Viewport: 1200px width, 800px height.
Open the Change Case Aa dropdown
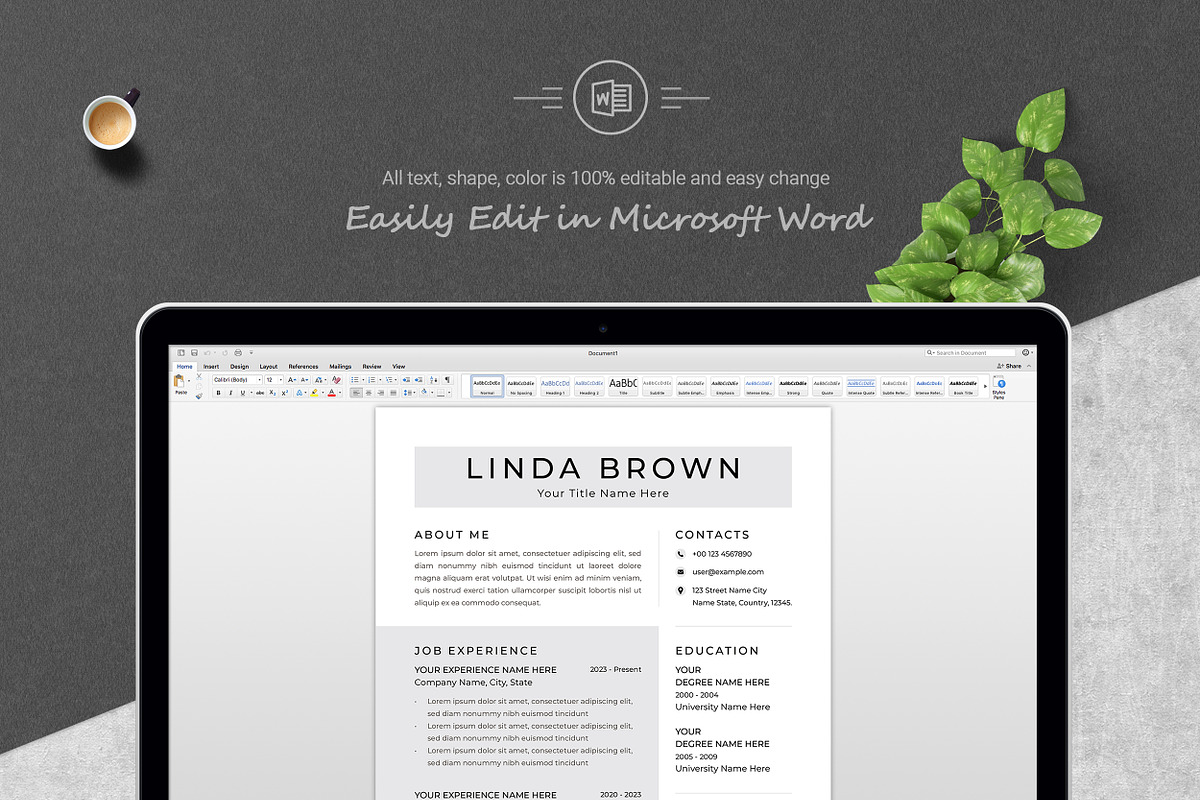(x=320, y=380)
